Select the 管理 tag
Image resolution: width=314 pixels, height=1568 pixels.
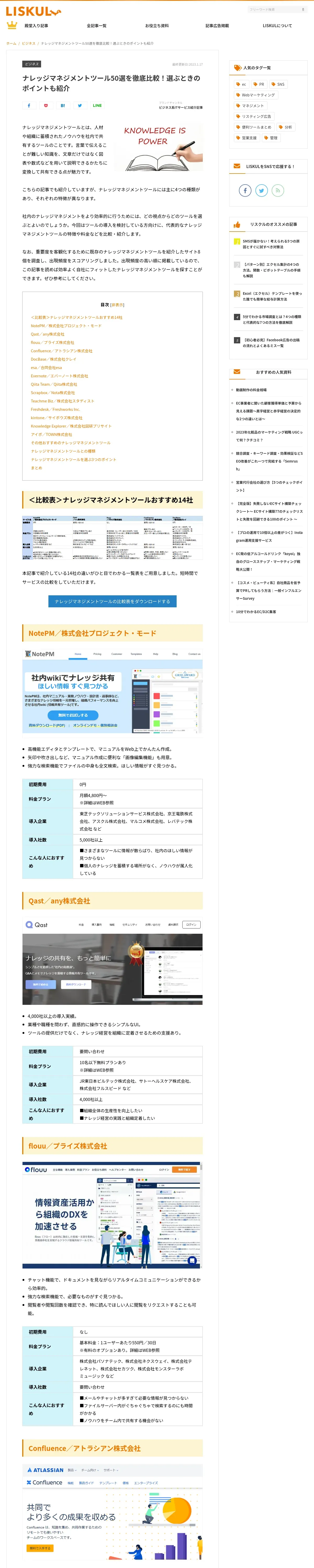[x=271, y=138]
